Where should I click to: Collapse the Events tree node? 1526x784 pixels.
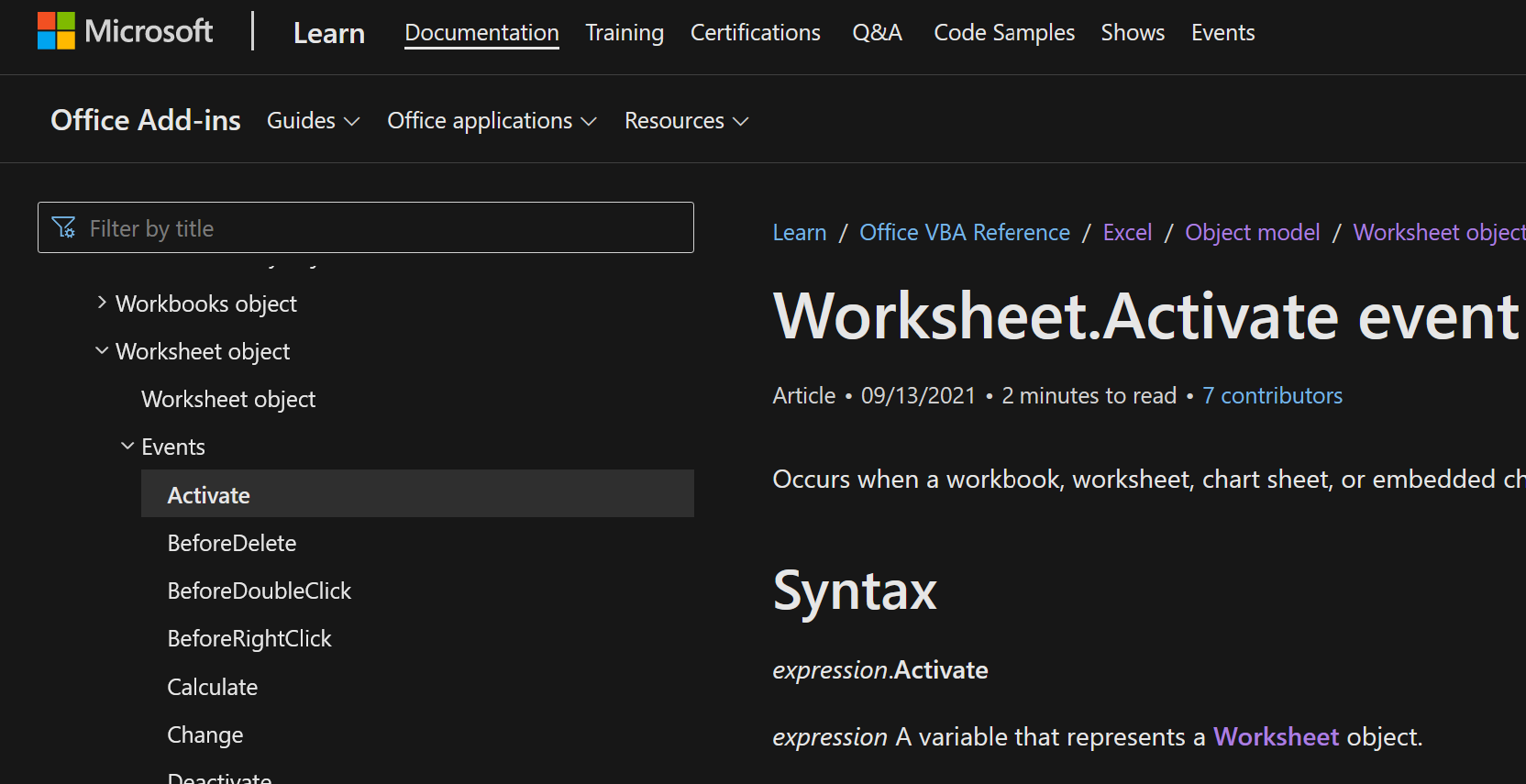pos(127,446)
